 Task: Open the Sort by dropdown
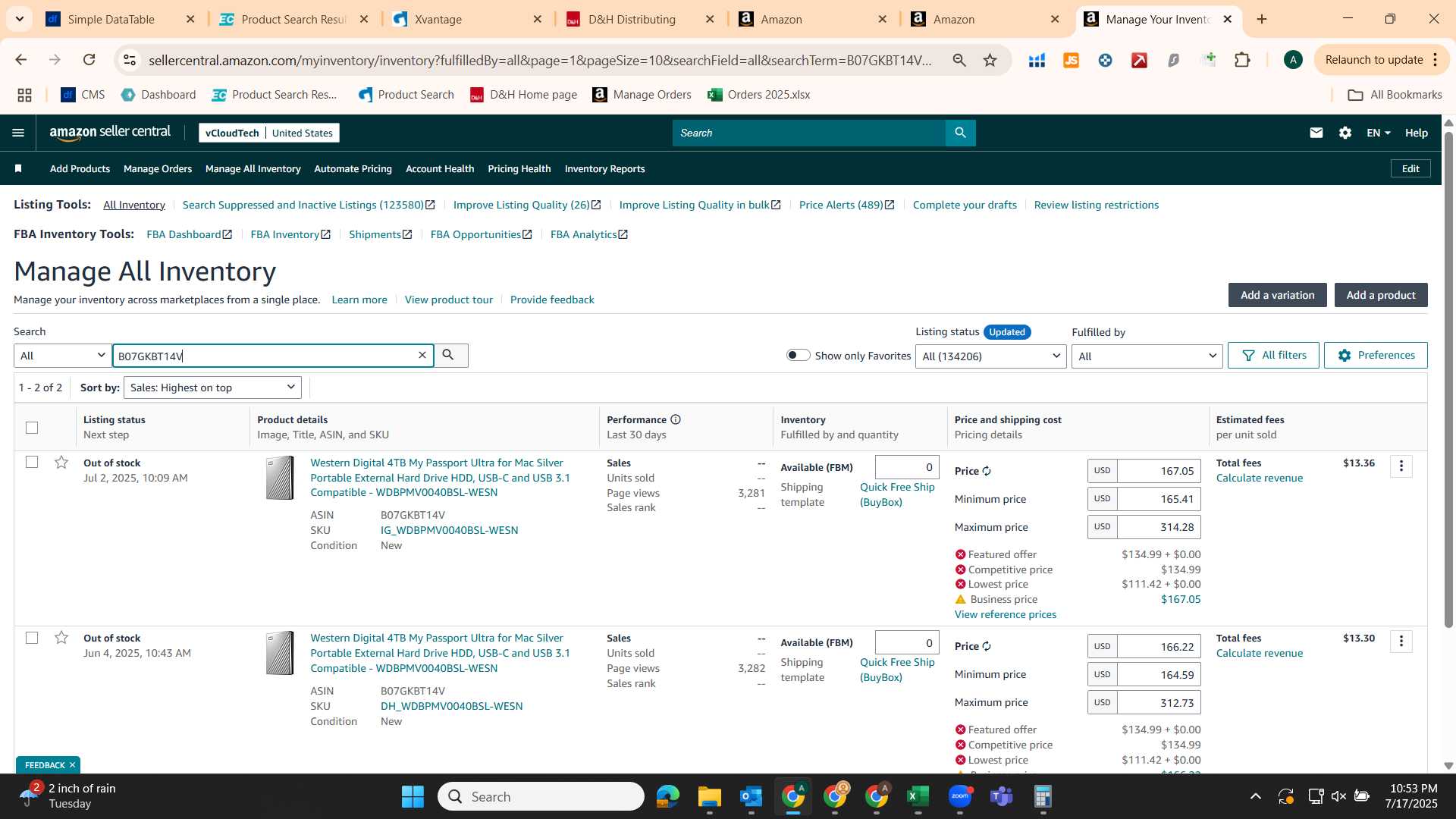click(212, 388)
